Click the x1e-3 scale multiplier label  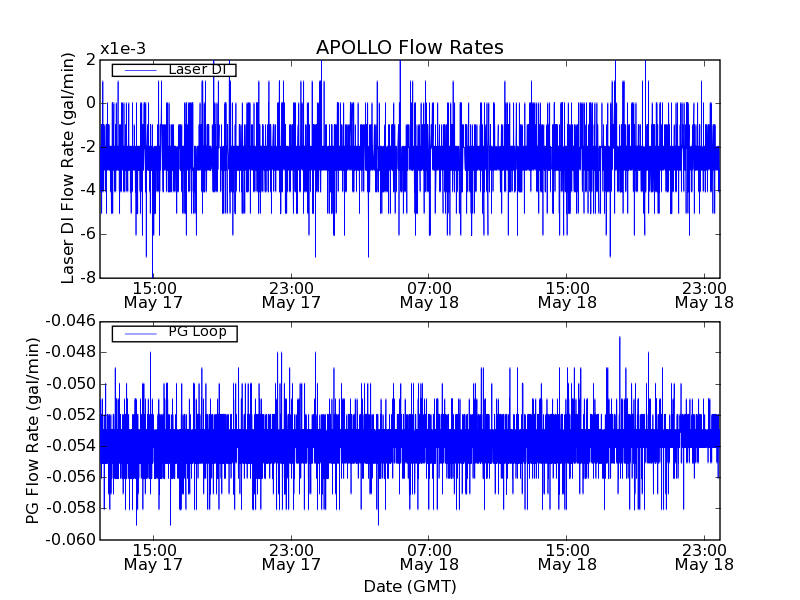tap(123, 50)
